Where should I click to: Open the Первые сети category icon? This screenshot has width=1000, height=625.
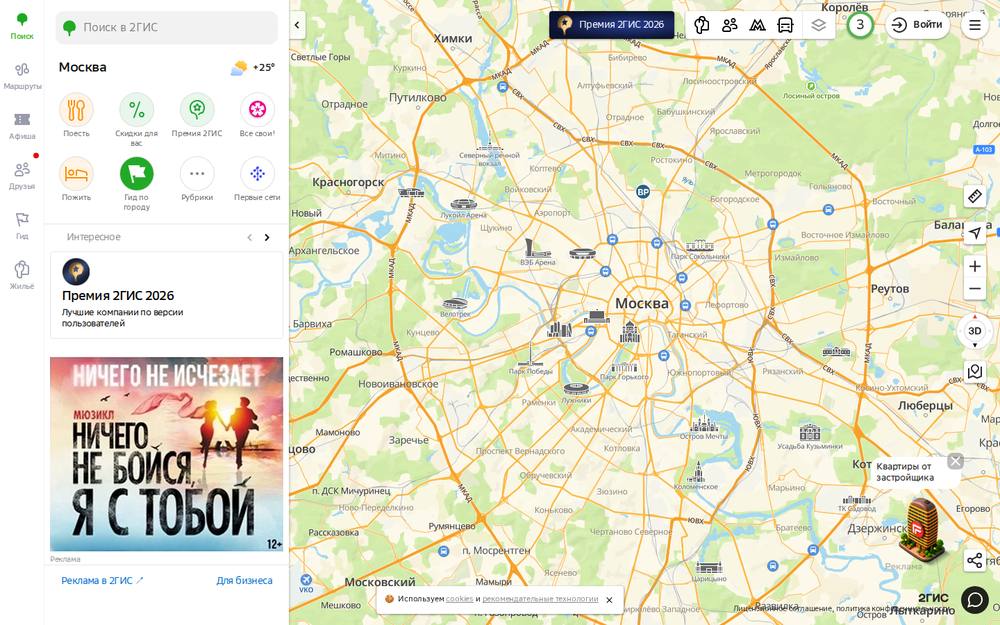(257, 179)
